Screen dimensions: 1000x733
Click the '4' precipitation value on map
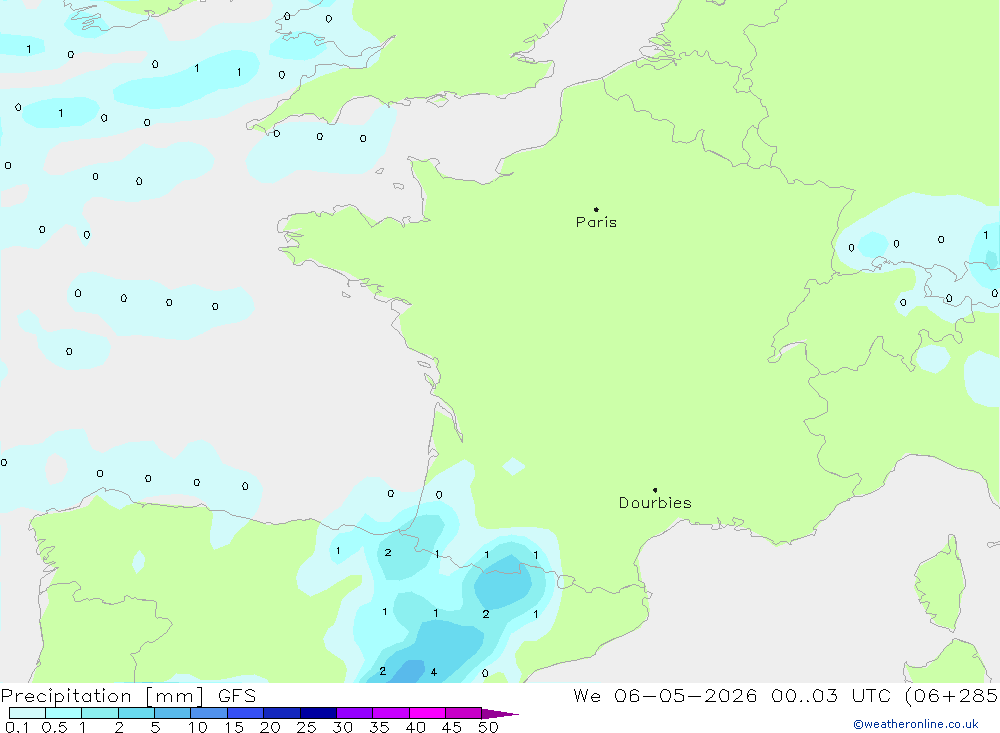point(434,672)
